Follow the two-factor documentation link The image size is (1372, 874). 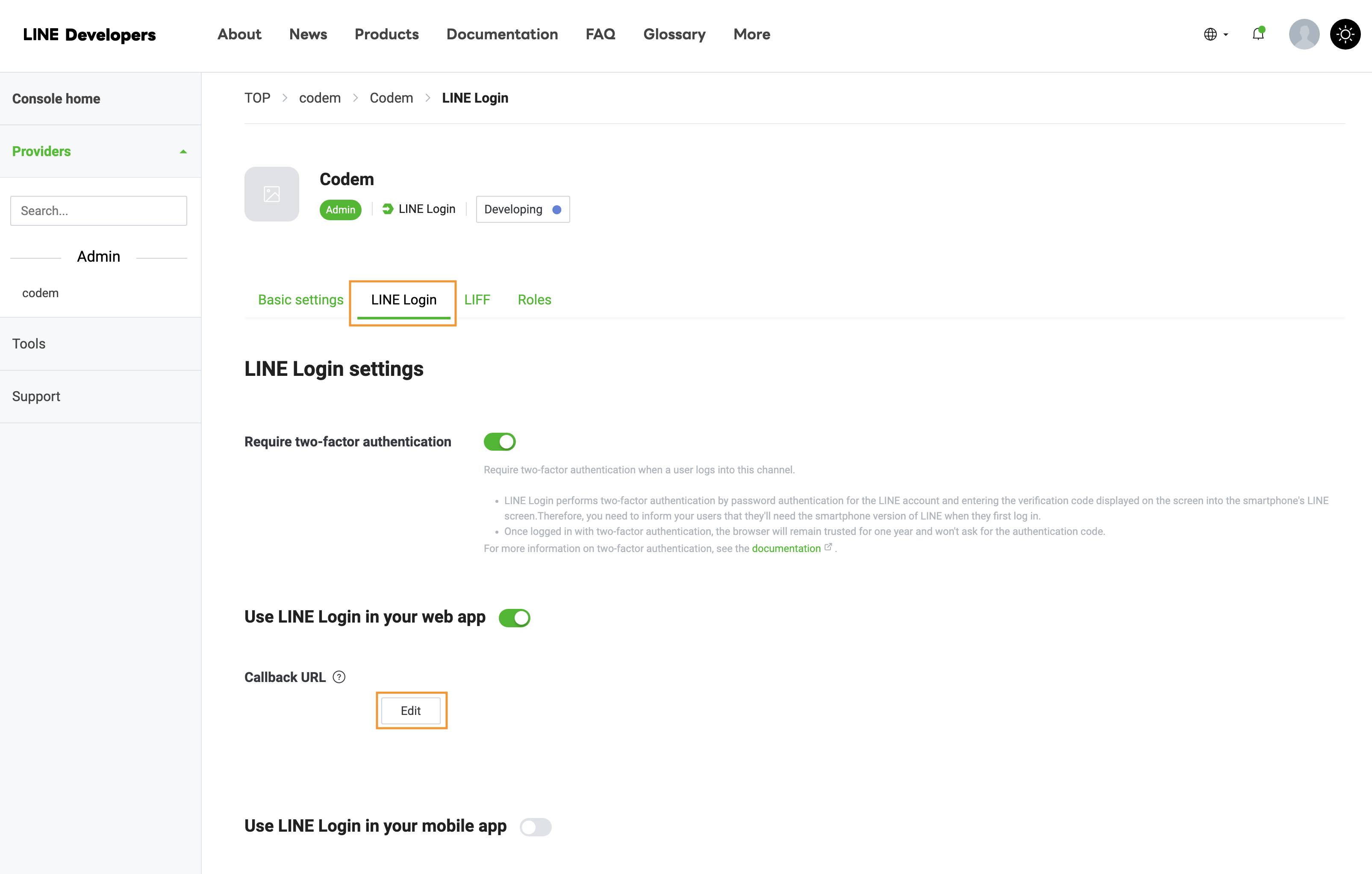pyautogui.click(x=786, y=548)
